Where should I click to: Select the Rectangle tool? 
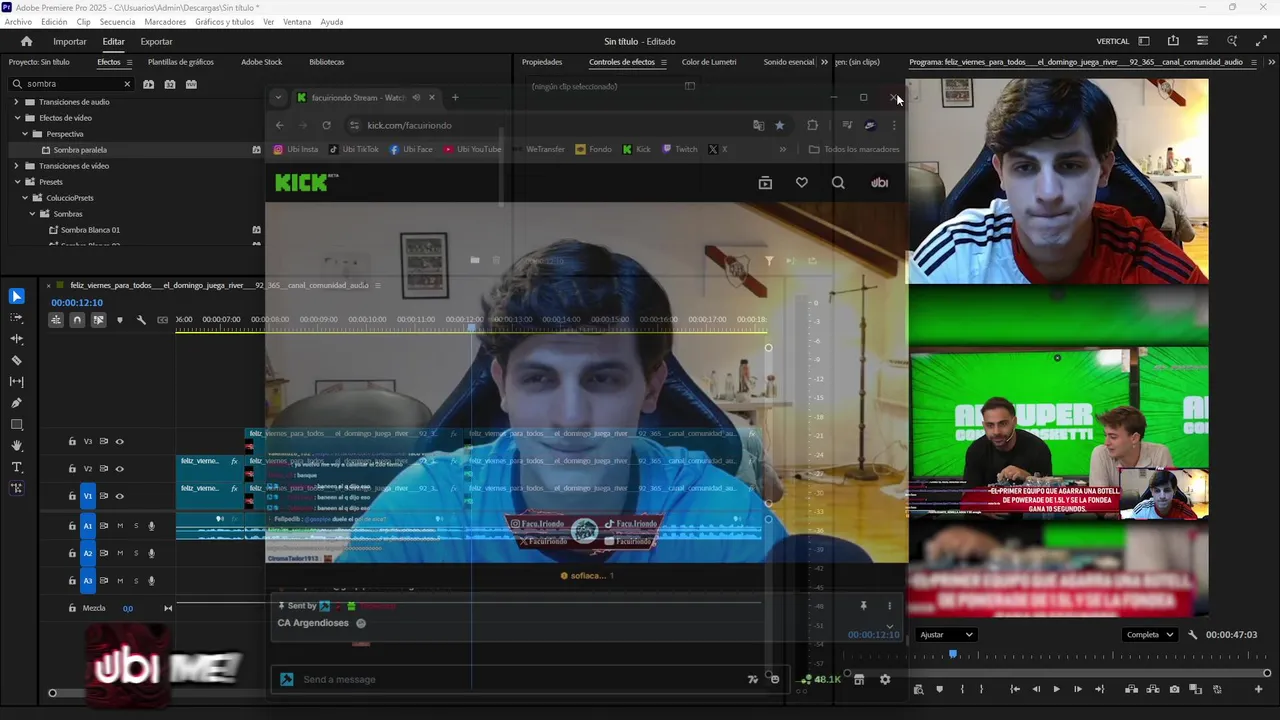(17, 425)
